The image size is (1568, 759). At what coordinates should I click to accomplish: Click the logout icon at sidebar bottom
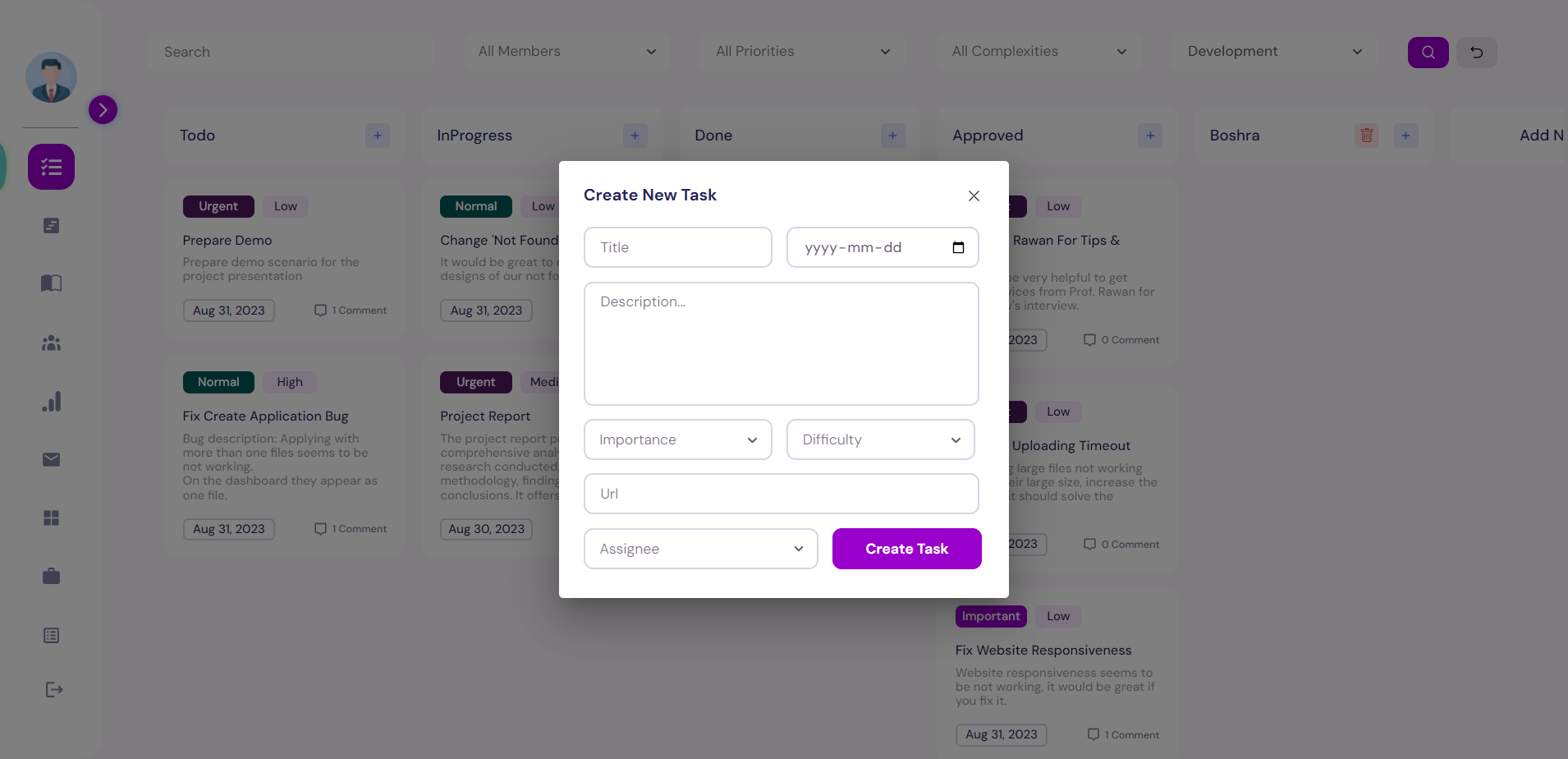pyautogui.click(x=53, y=689)
